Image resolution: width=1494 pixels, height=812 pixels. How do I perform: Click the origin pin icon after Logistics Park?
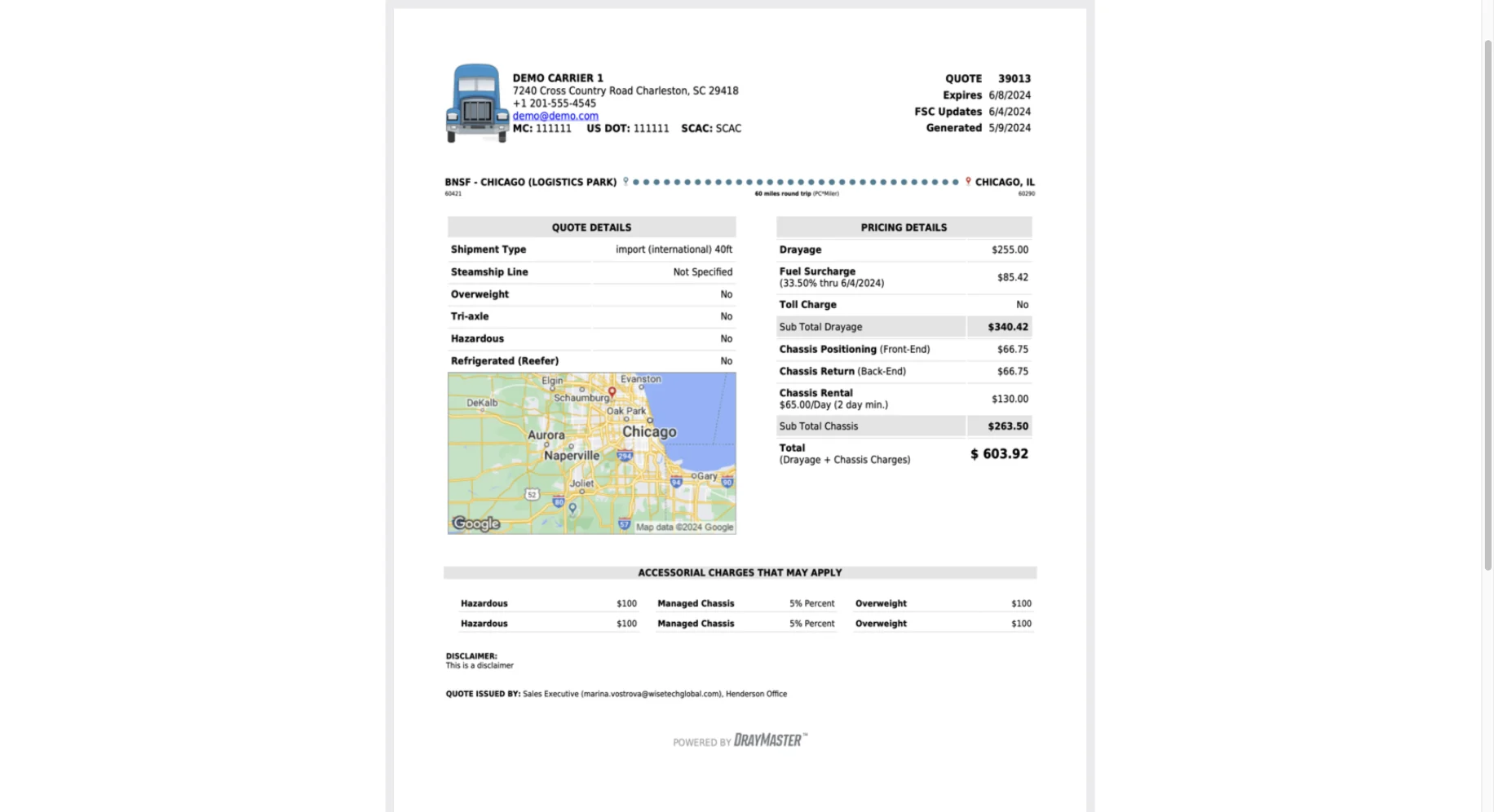coord(625,182)
